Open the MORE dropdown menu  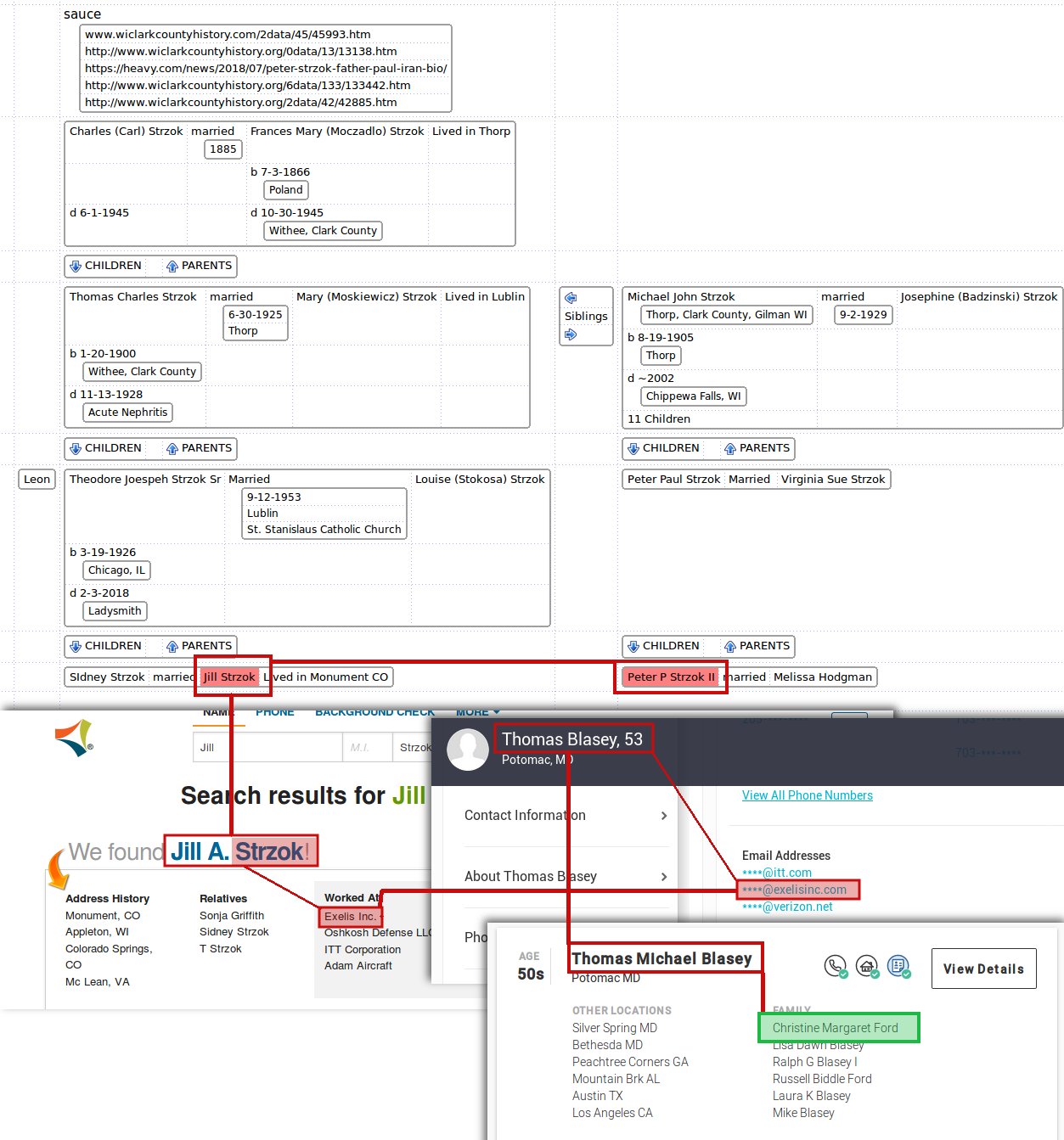(x=478, y=712)
